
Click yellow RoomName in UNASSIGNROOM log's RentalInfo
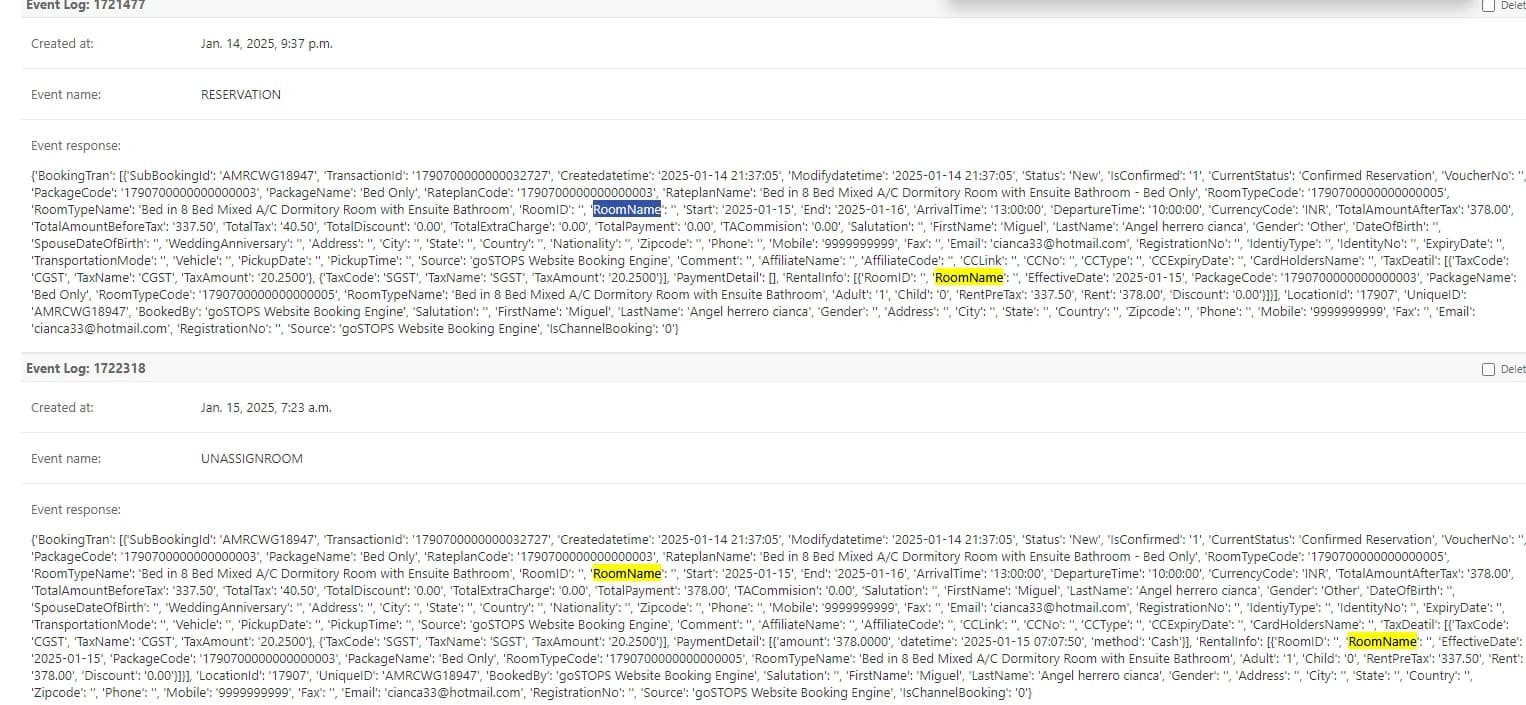click(x=1382, y=642)
